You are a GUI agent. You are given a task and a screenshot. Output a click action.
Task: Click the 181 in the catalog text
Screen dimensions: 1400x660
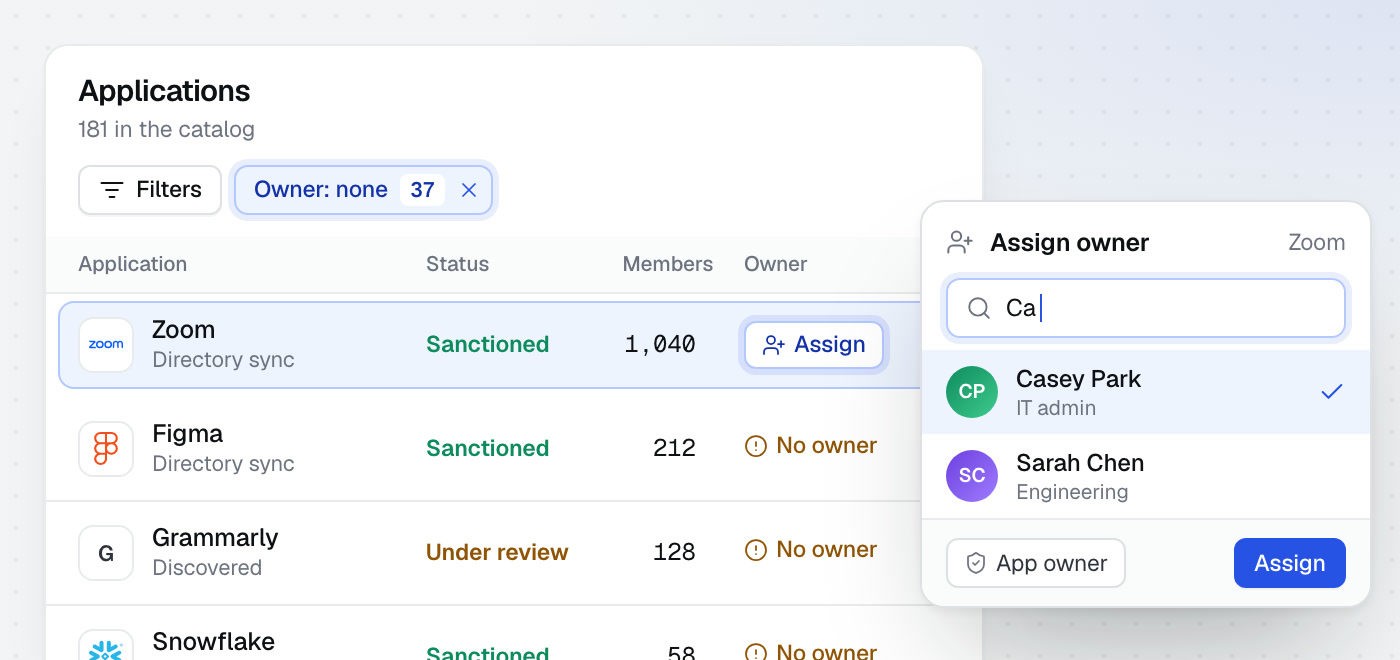click(x=166, y=130)
